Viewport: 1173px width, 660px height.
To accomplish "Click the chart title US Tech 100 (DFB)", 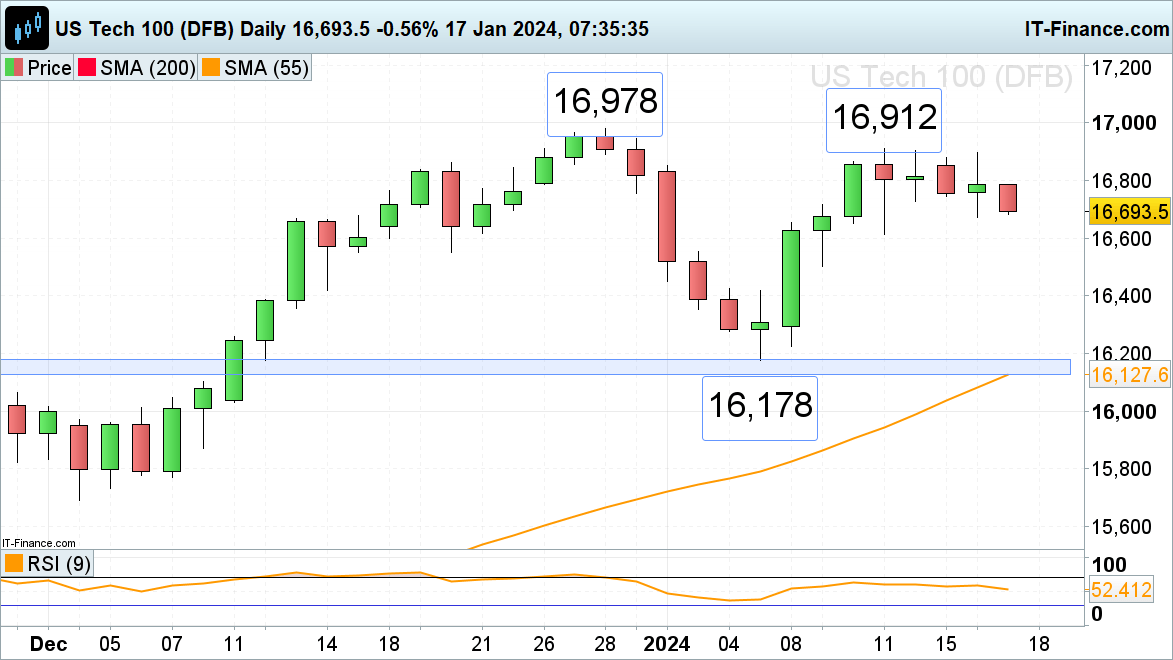I will [x=144, y=29].
